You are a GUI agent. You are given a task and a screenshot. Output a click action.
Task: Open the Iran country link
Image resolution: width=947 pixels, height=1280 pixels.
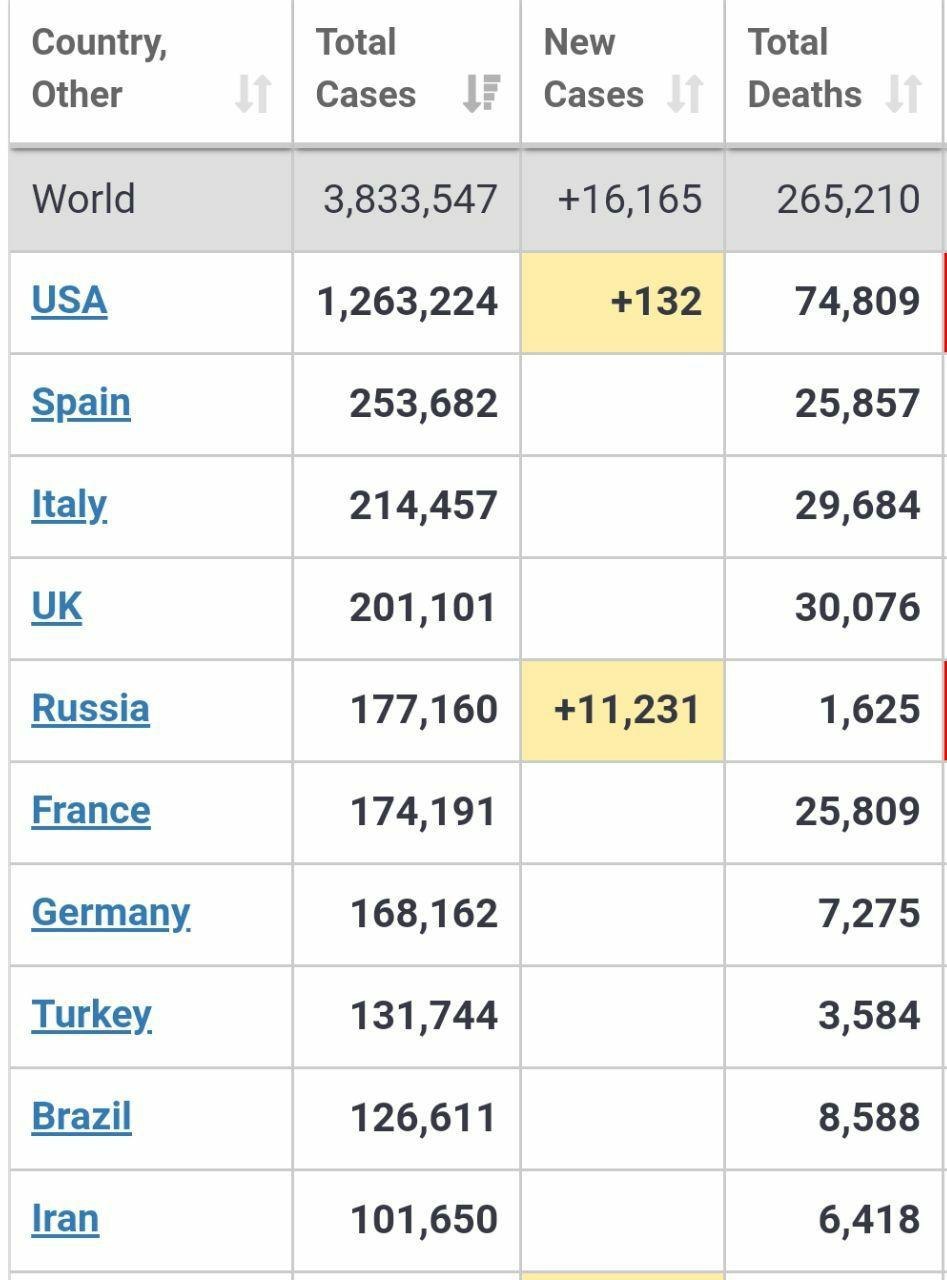(66, 1219)
